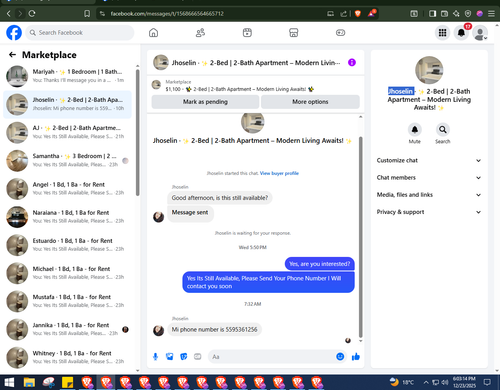Viewport: 500px width, 390px height.
Task: Open Angel's 1 Bd for Rent chat
Action: click(x=67, y=189)
